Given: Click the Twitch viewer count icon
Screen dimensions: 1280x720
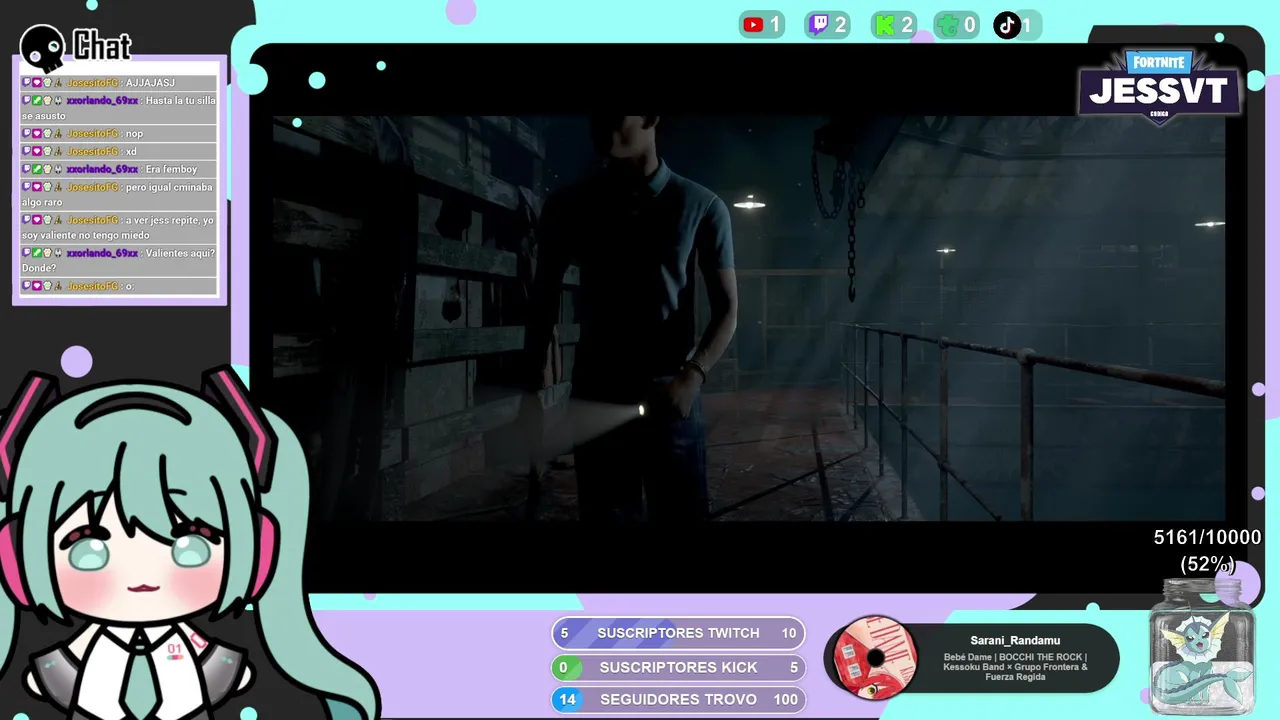Looking at the screenshot, I should tap(819, 25).
